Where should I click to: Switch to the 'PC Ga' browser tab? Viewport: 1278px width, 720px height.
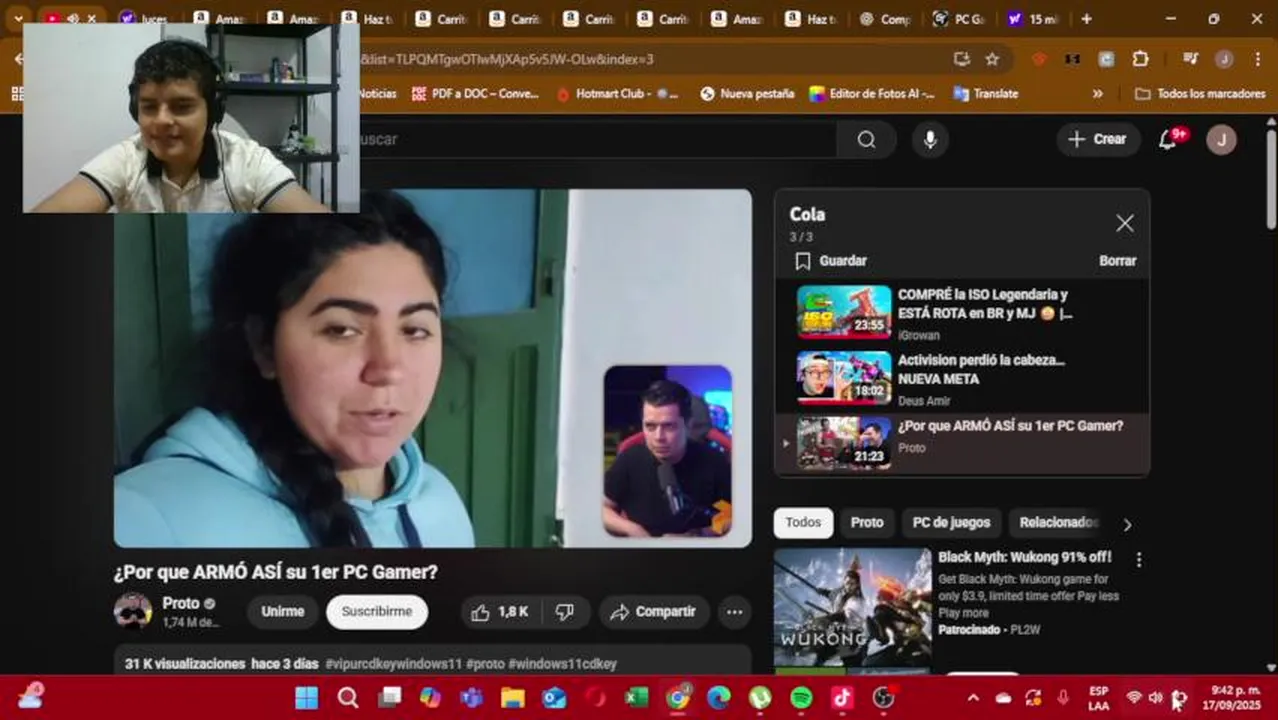[958, 19]
